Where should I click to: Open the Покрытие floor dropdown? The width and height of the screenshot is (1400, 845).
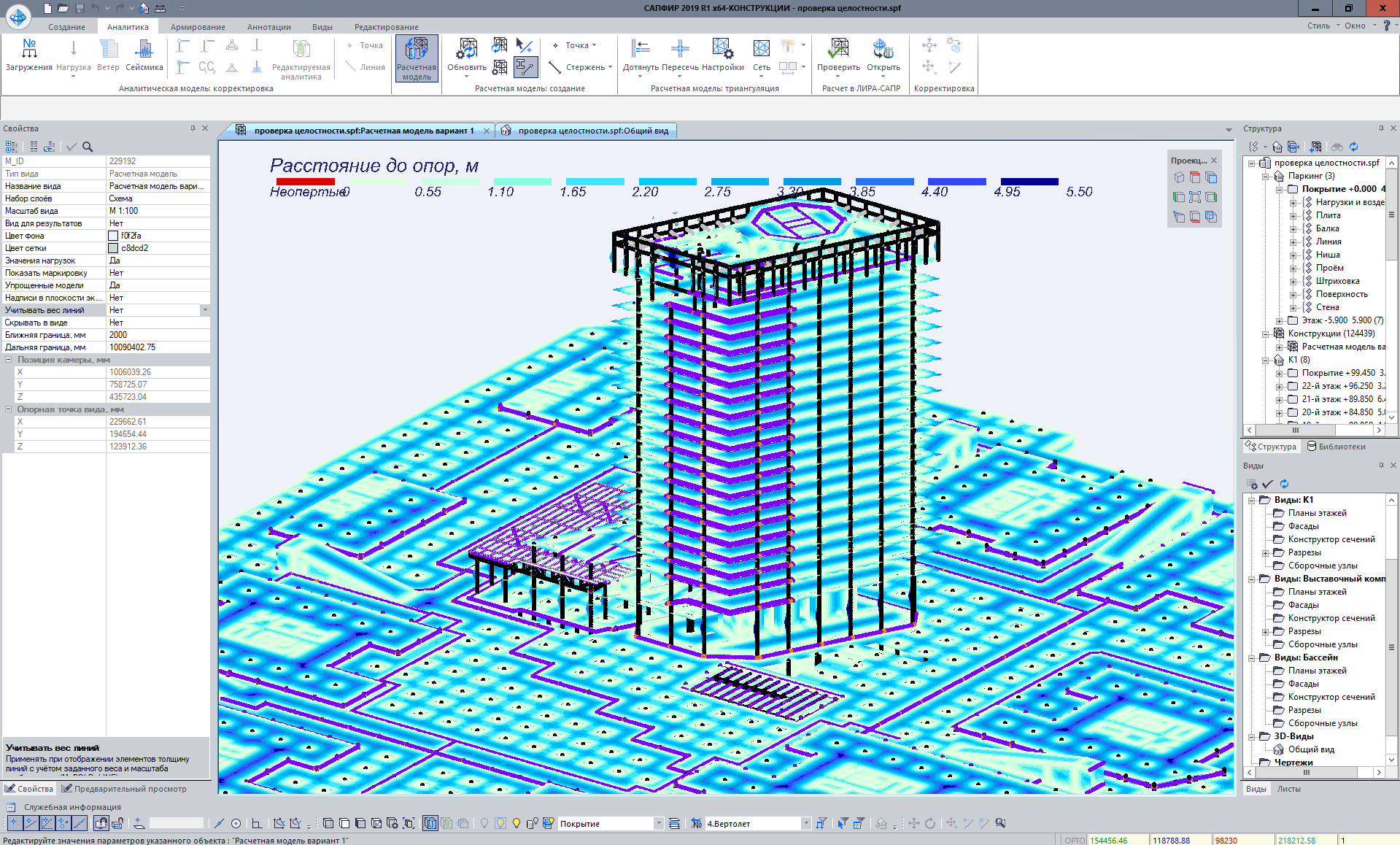coord(658,823)
